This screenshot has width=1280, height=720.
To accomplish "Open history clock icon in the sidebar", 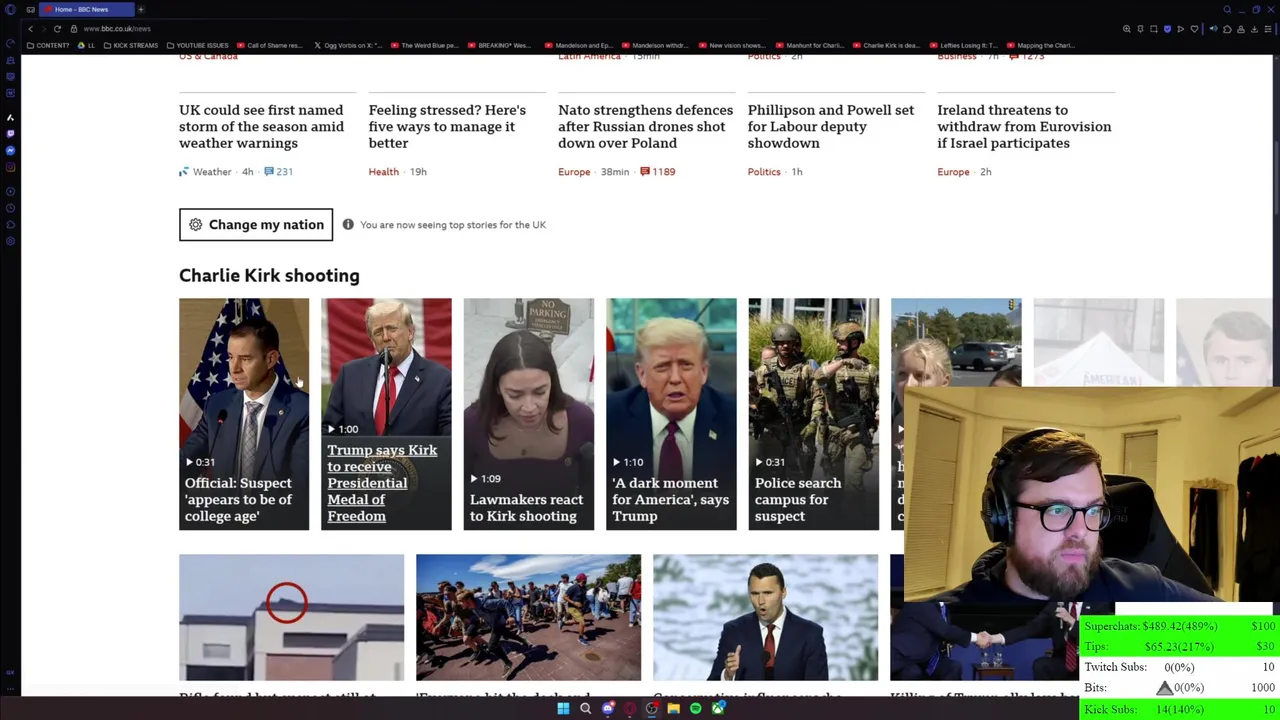I will [10, 208].
